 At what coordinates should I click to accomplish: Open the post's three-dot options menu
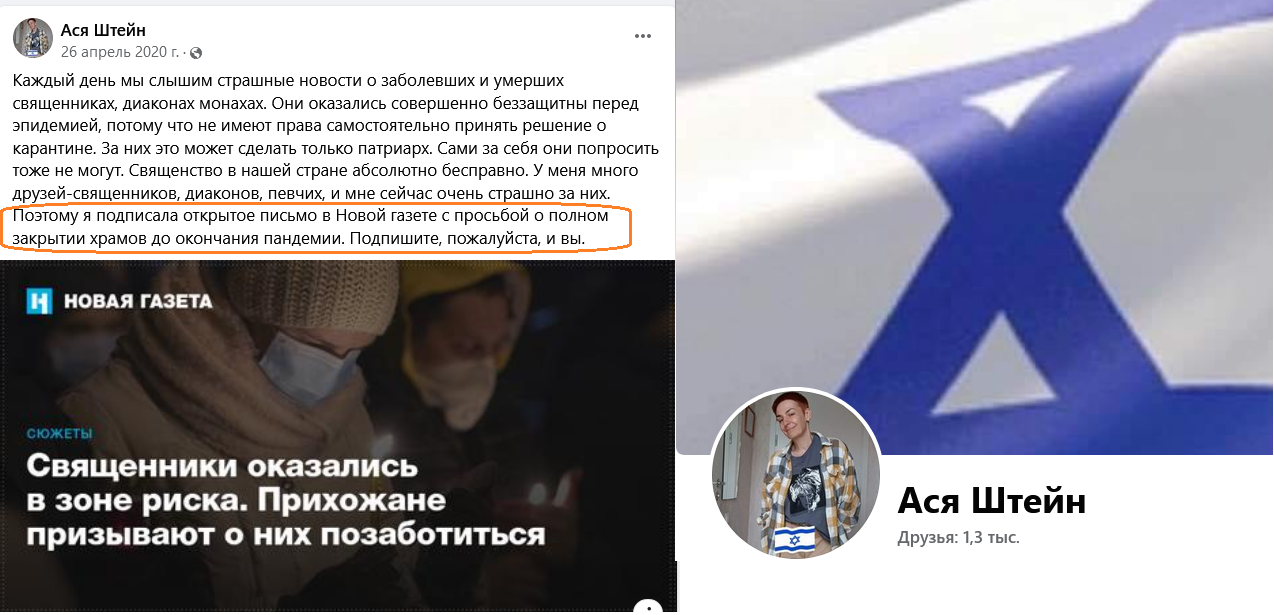(x=643, y=36)
